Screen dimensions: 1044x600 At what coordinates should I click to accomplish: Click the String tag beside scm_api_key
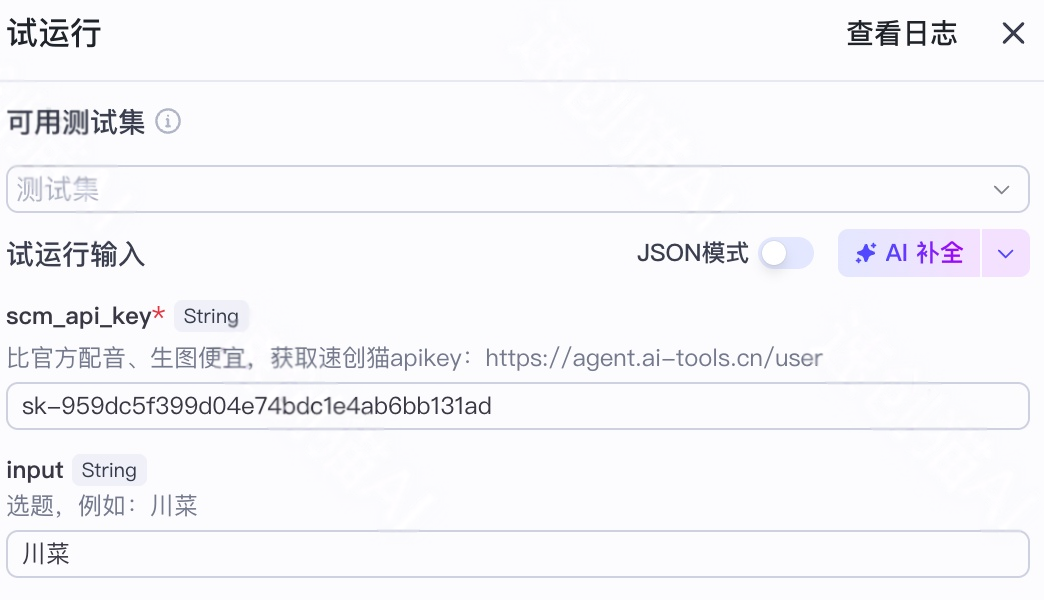tap(211, 316)
